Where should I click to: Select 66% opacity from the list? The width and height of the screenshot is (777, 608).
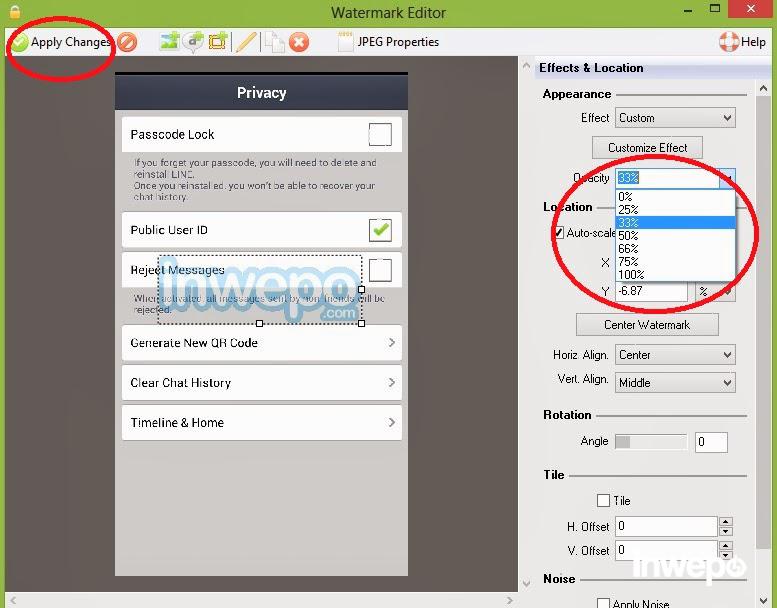point(675,248)
